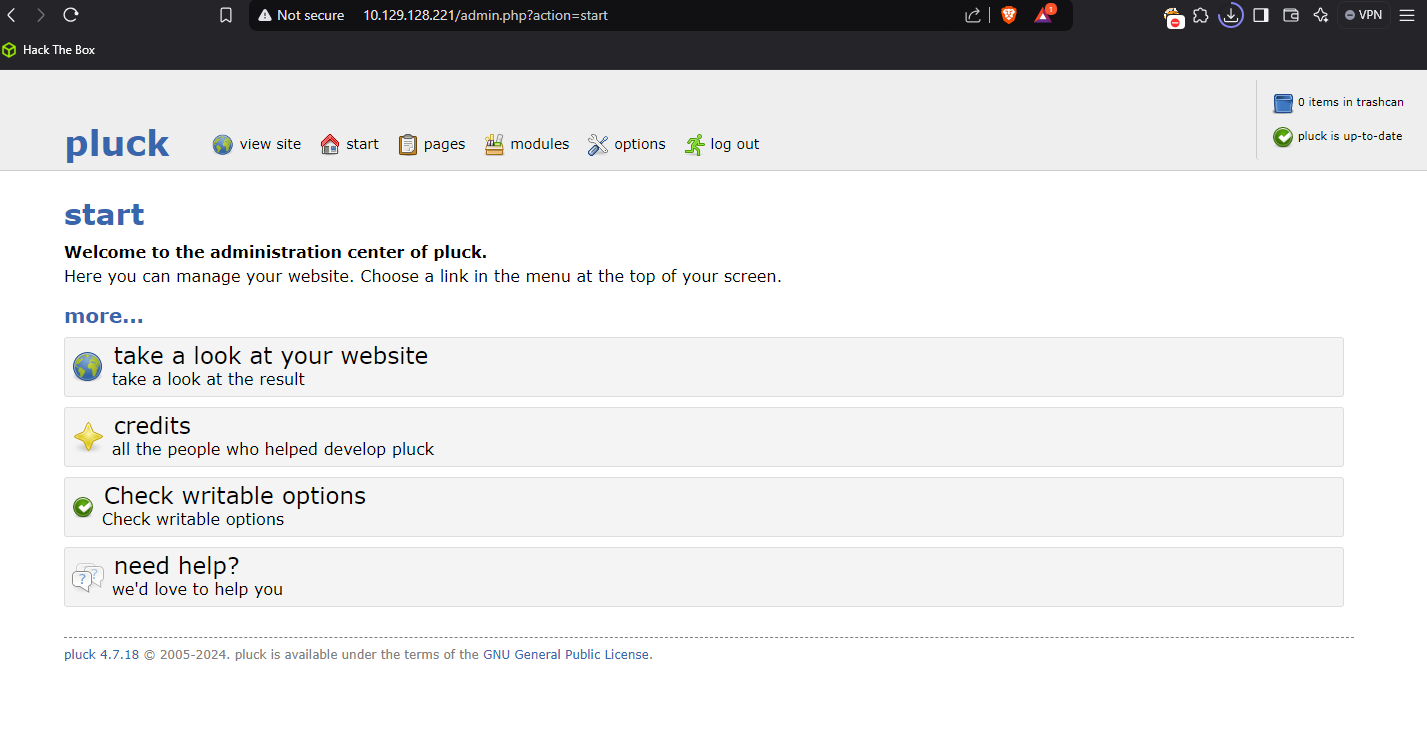Click the yellow star credits icon
This screenshot has height=740, width=1427.
(x=88, y=437)
